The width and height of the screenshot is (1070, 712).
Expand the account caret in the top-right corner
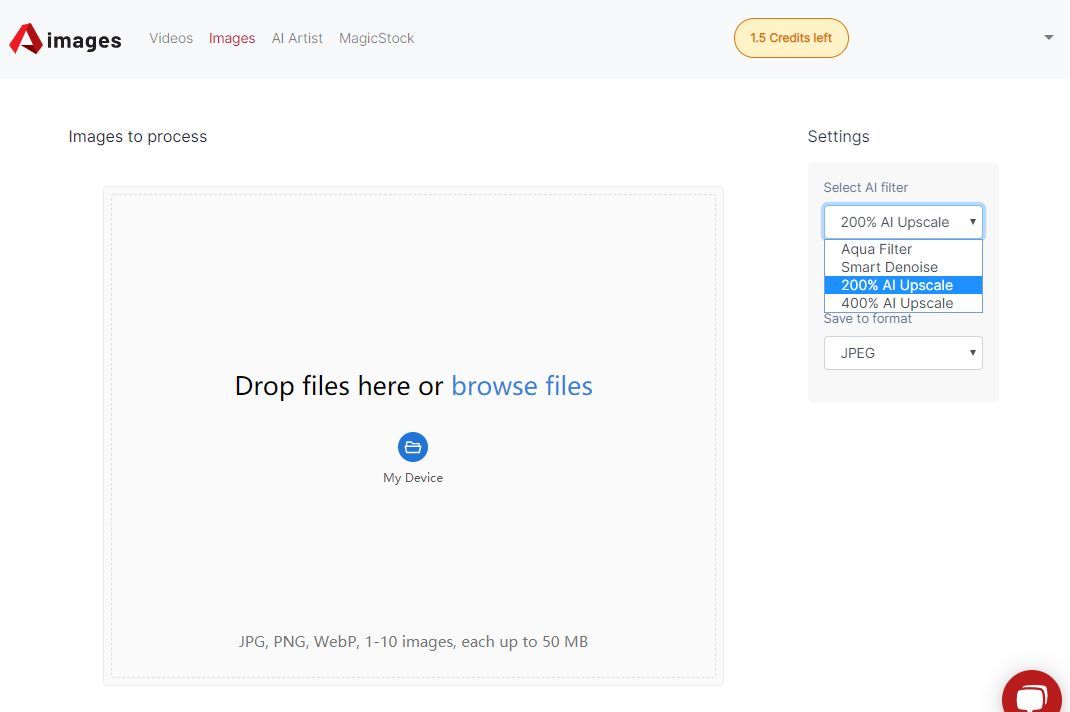click(x=1048, y=38)
